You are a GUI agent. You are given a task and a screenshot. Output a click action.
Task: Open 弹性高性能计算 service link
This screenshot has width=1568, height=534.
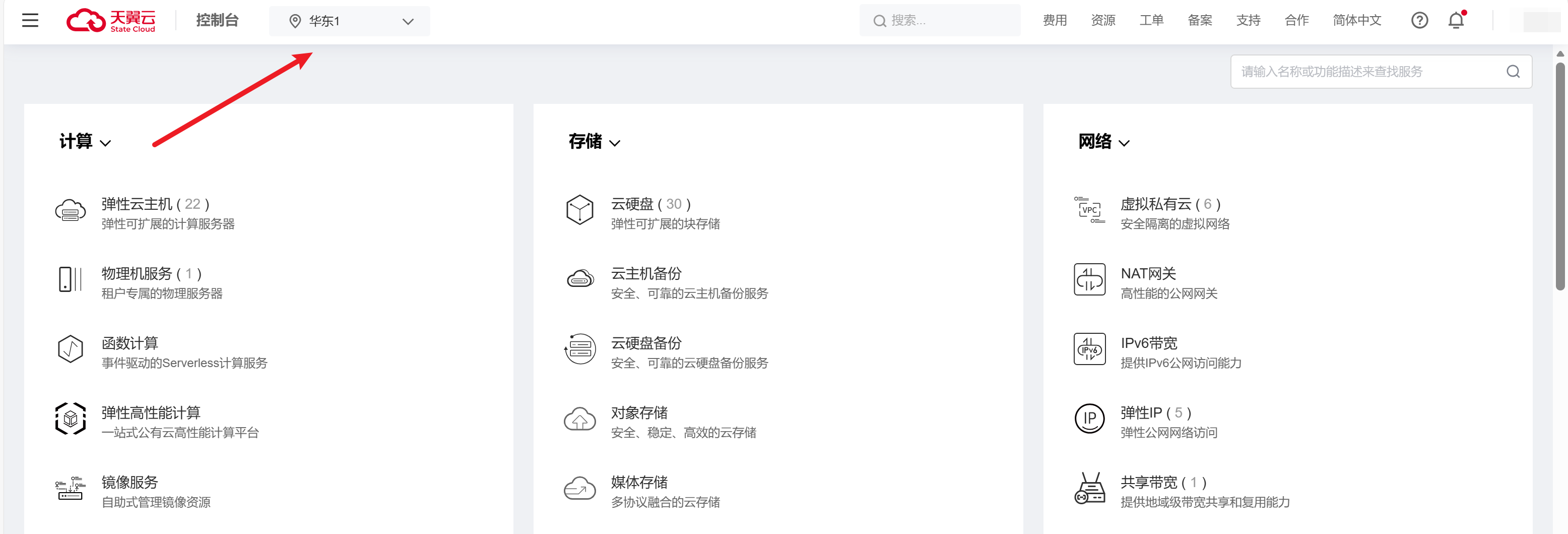coord(151,413)
